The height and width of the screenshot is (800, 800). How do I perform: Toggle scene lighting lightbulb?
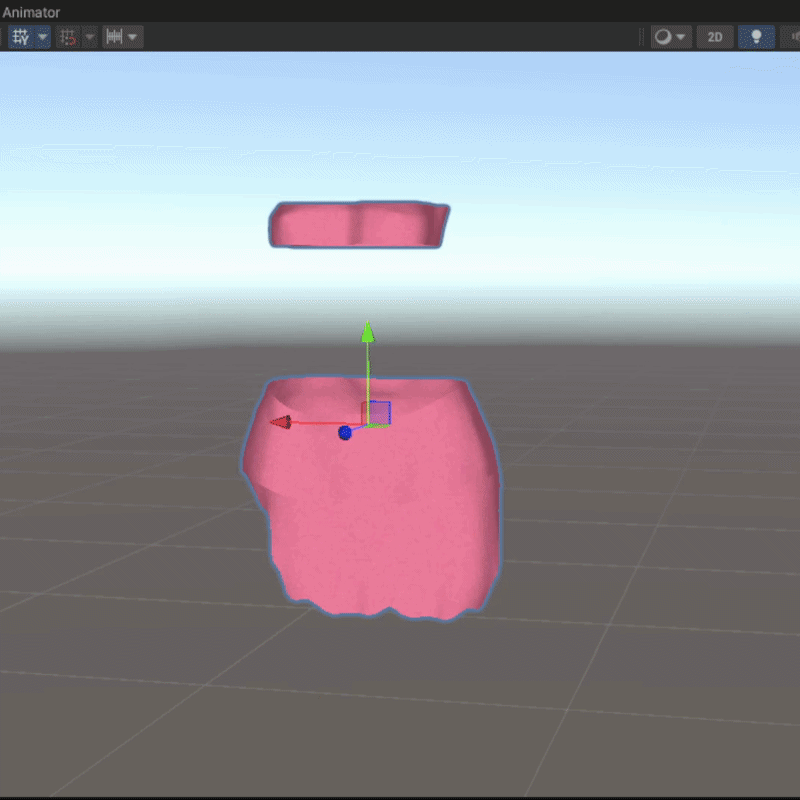click(x=756, y=37)
